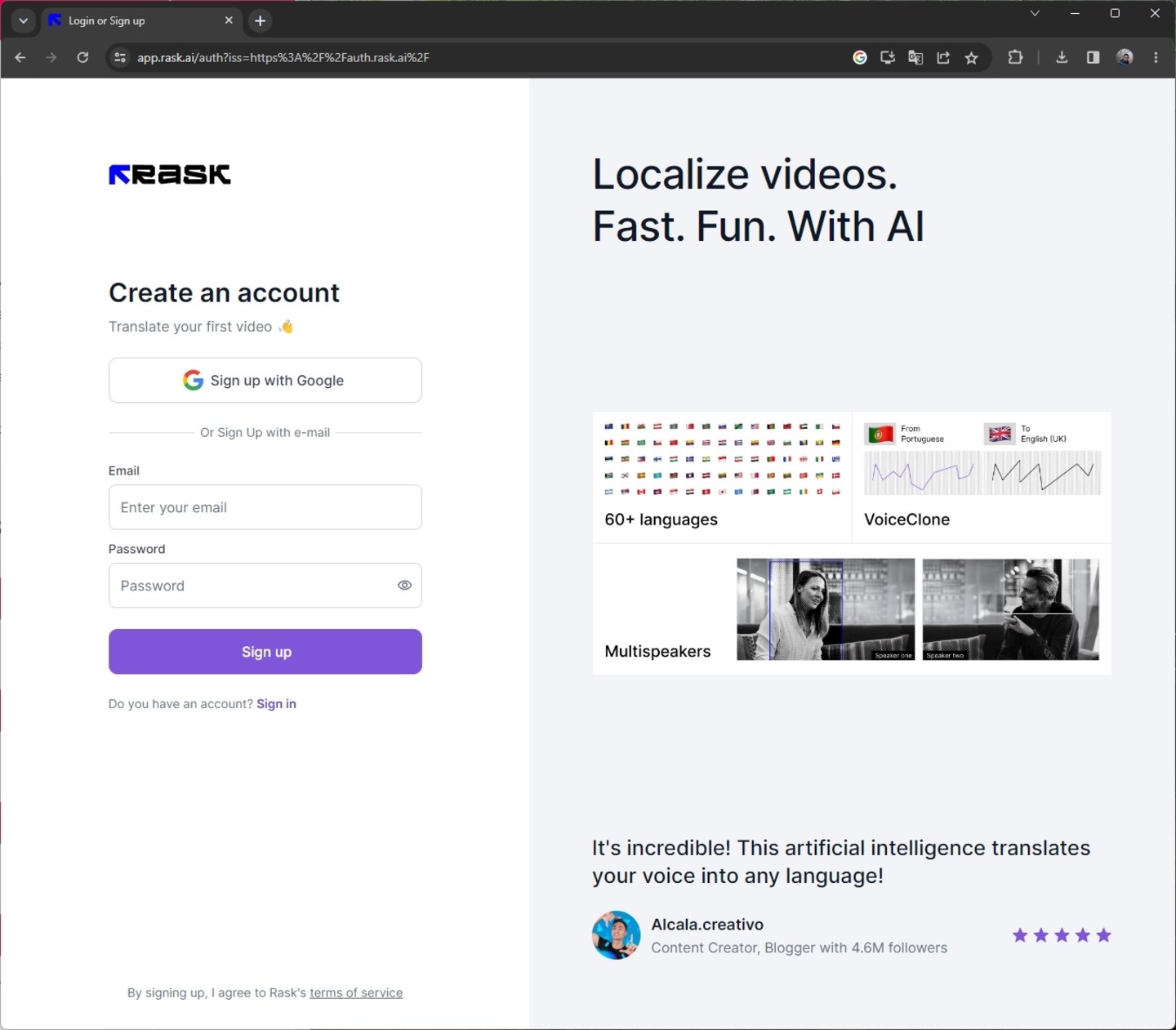Close the Login or Sign up tab
The height and width of the screenshot is (1030, 1176).
pyautogui.click(x=229, y=20)
